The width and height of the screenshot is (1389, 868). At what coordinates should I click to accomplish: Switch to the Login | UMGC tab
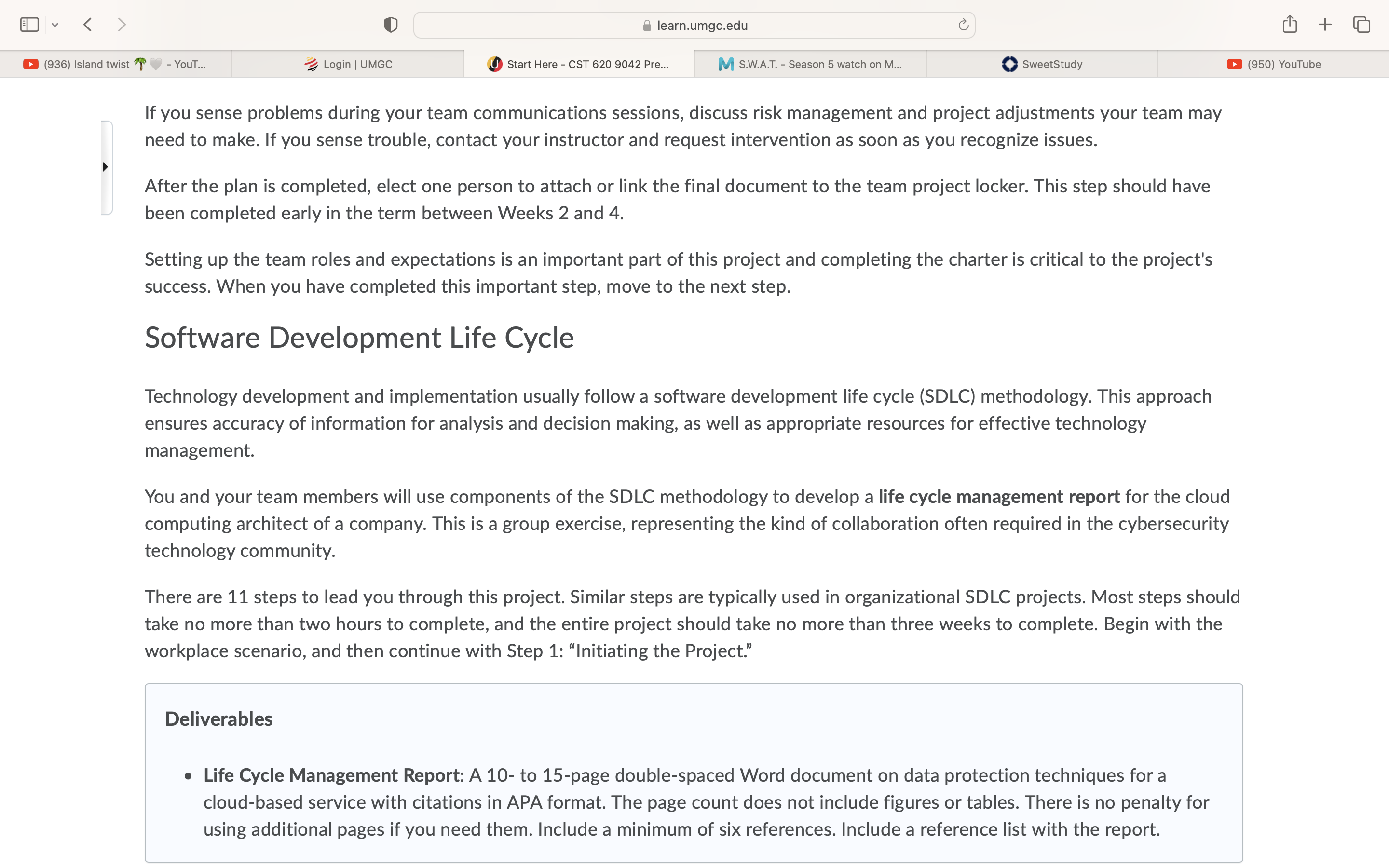click(348, 64)
